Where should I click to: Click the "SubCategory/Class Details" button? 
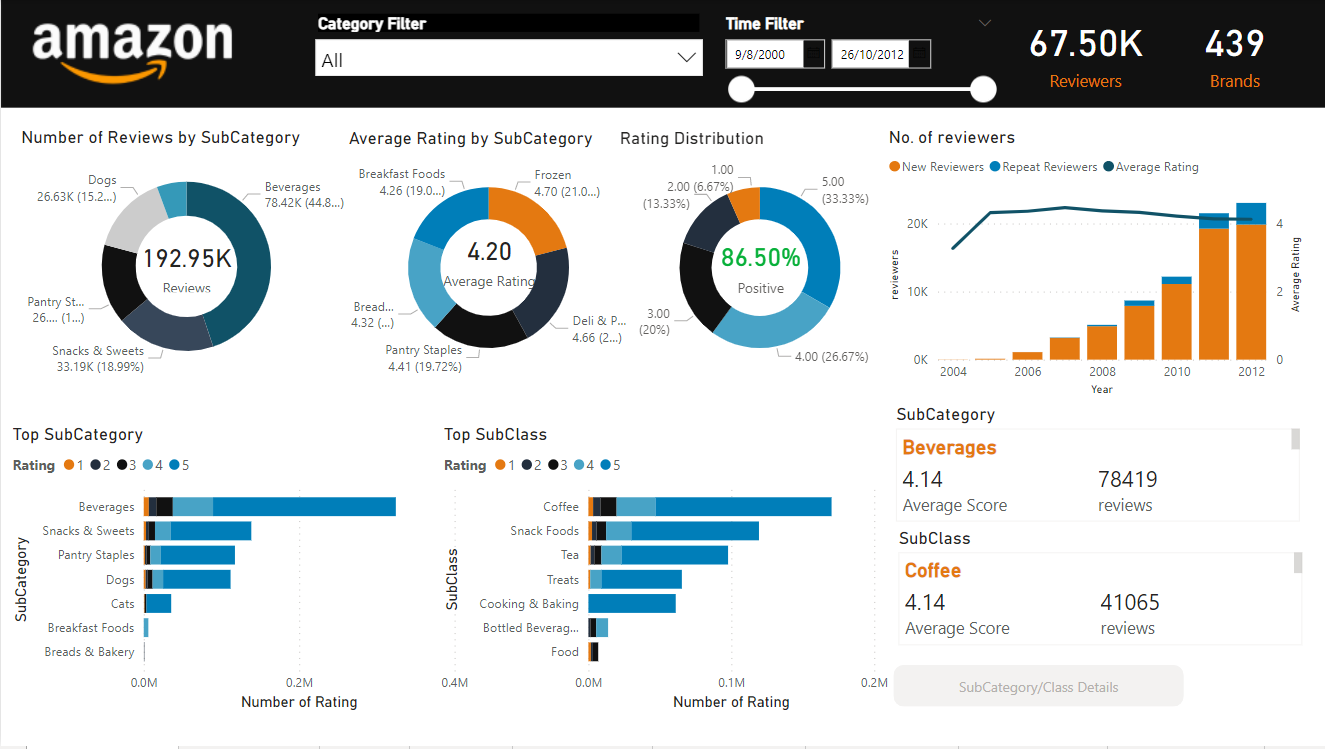point(1037,686)
